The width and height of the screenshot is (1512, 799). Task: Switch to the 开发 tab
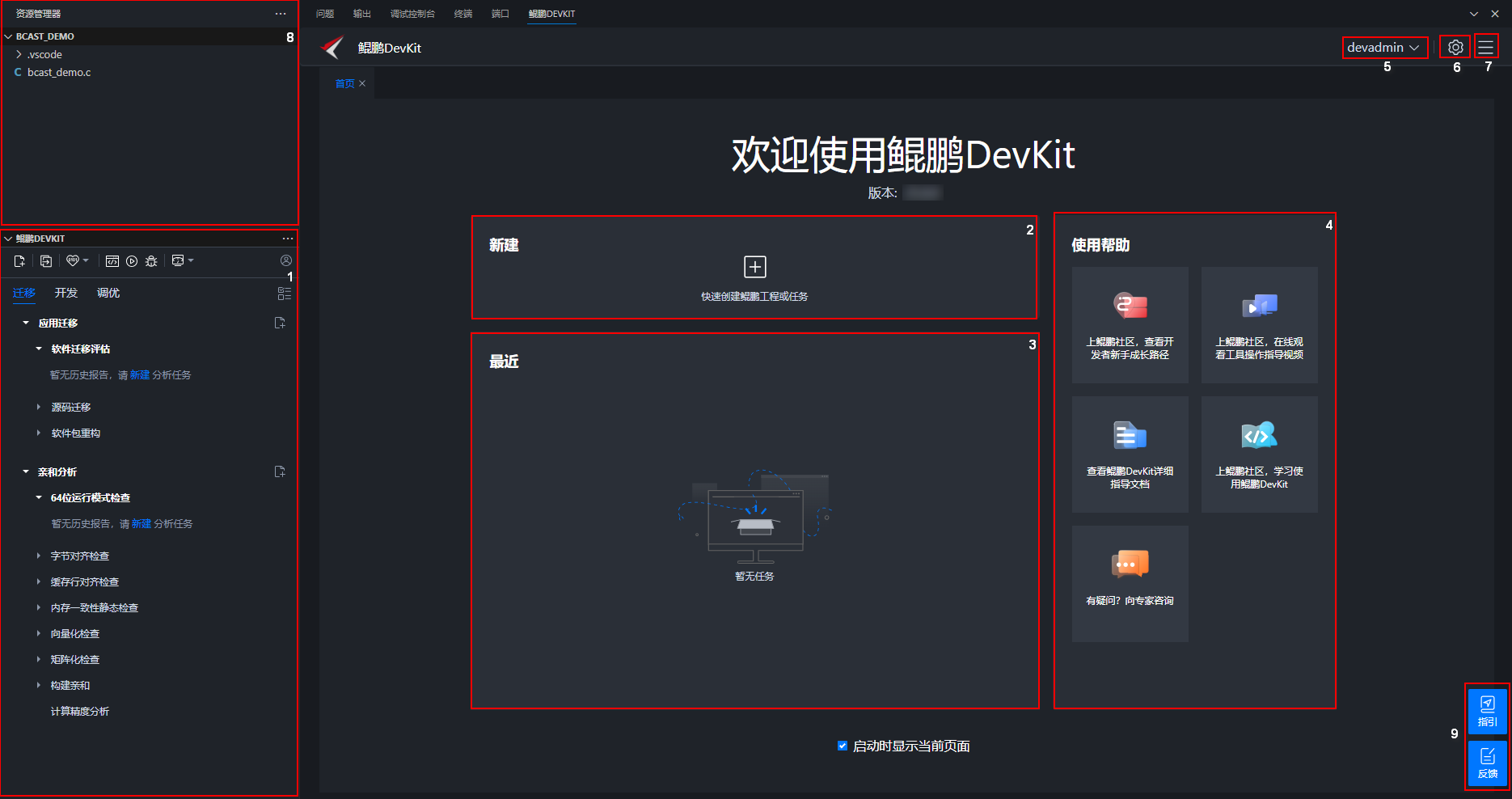pyautogui.click(x=66, y=293)
